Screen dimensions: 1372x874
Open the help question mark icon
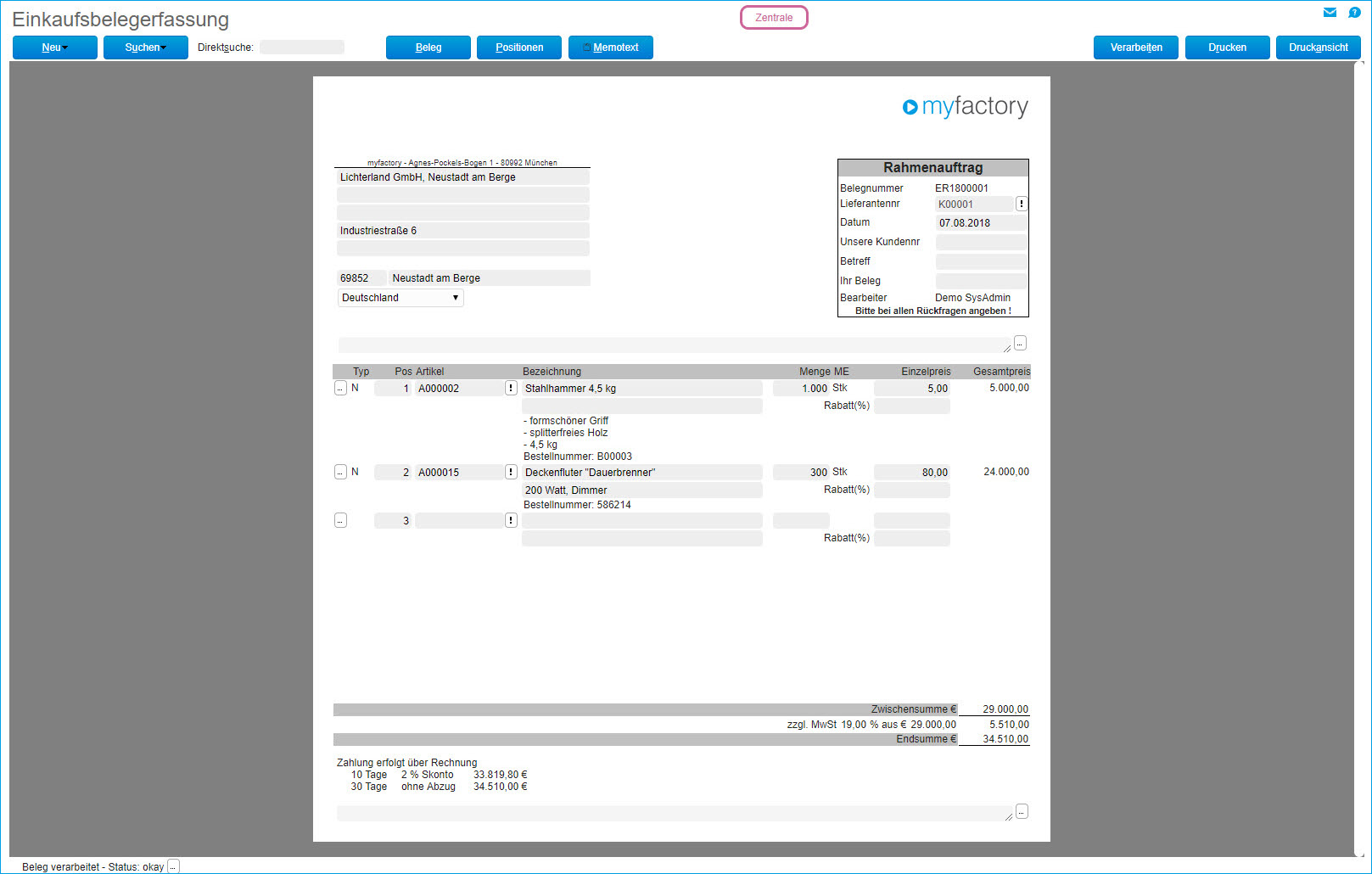pos(1354,13)
